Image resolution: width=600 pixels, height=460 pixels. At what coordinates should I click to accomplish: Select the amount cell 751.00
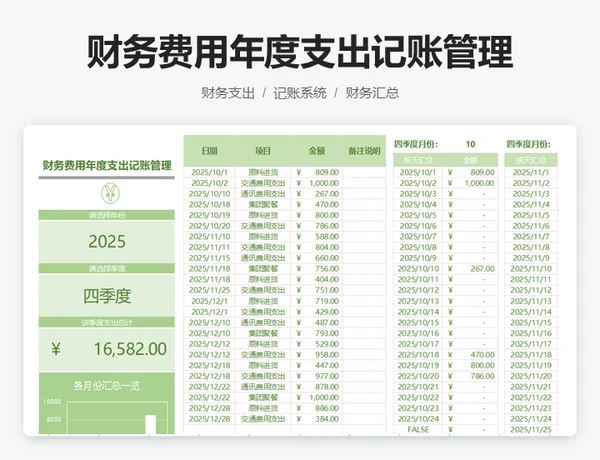317,290
